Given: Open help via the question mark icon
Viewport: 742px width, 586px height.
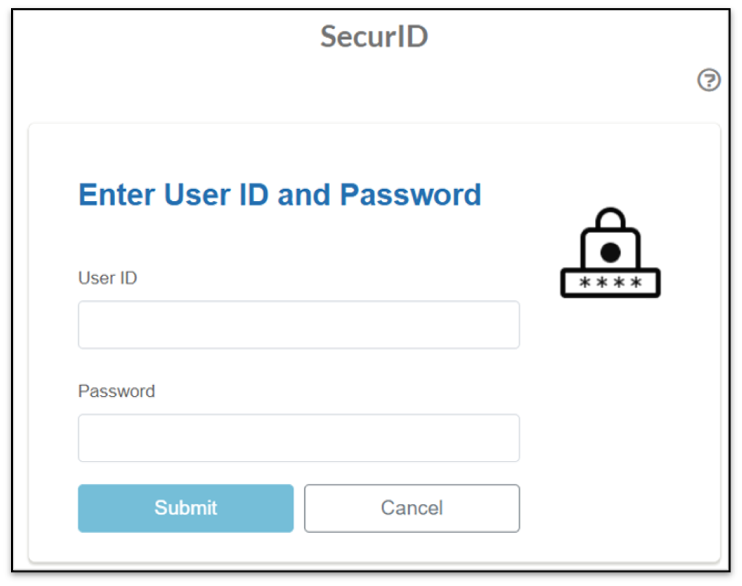Looking at the screenshot, I should pos(709,81).
